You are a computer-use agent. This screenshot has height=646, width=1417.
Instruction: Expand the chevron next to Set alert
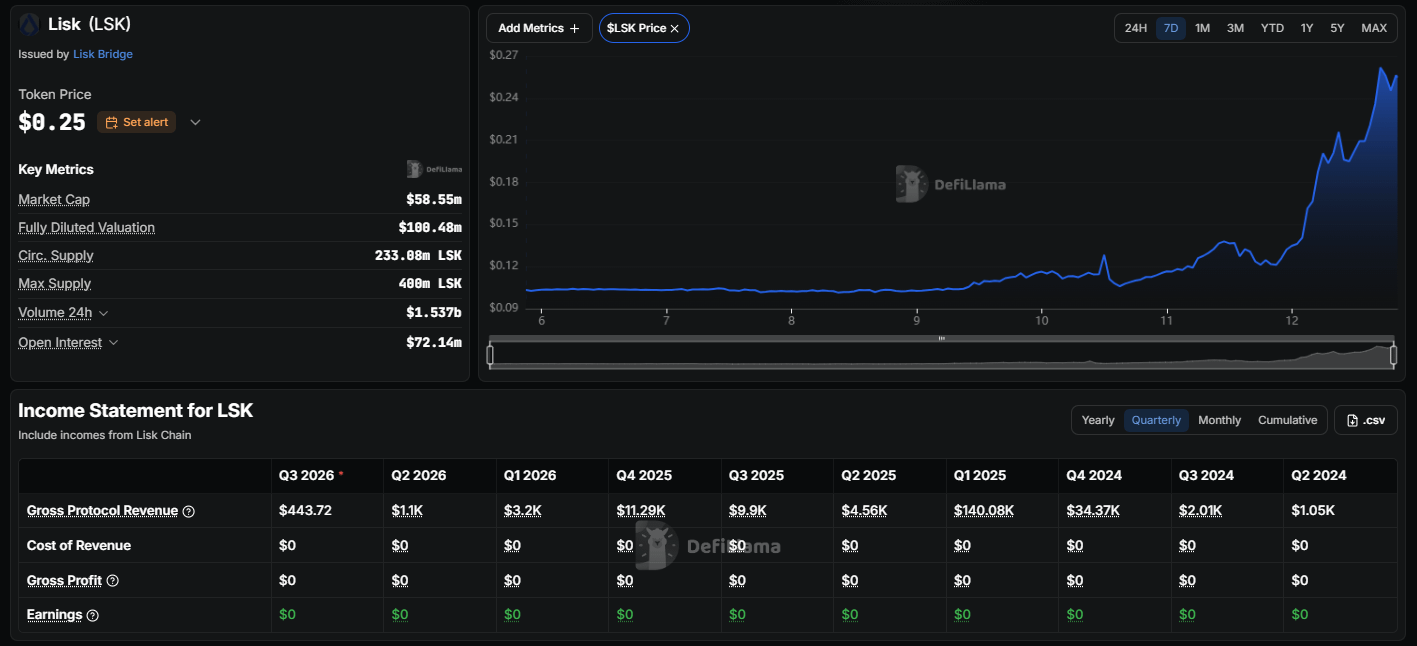coord(195,122)
